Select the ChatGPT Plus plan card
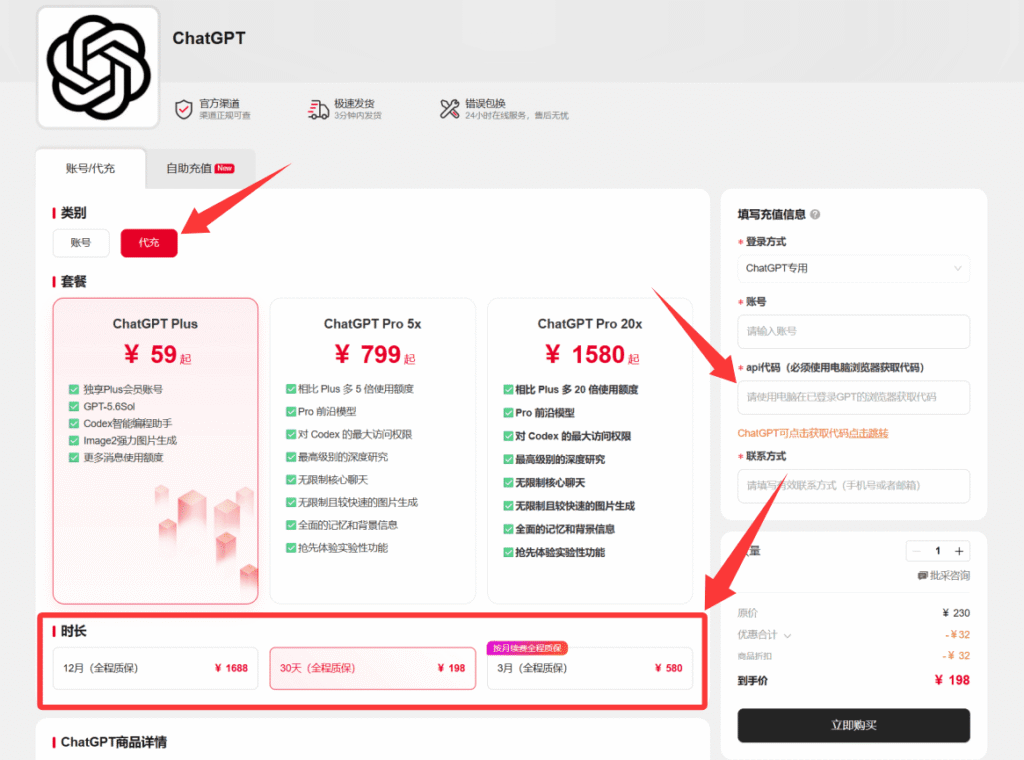1024x760 pixels. tap(155, 451)
